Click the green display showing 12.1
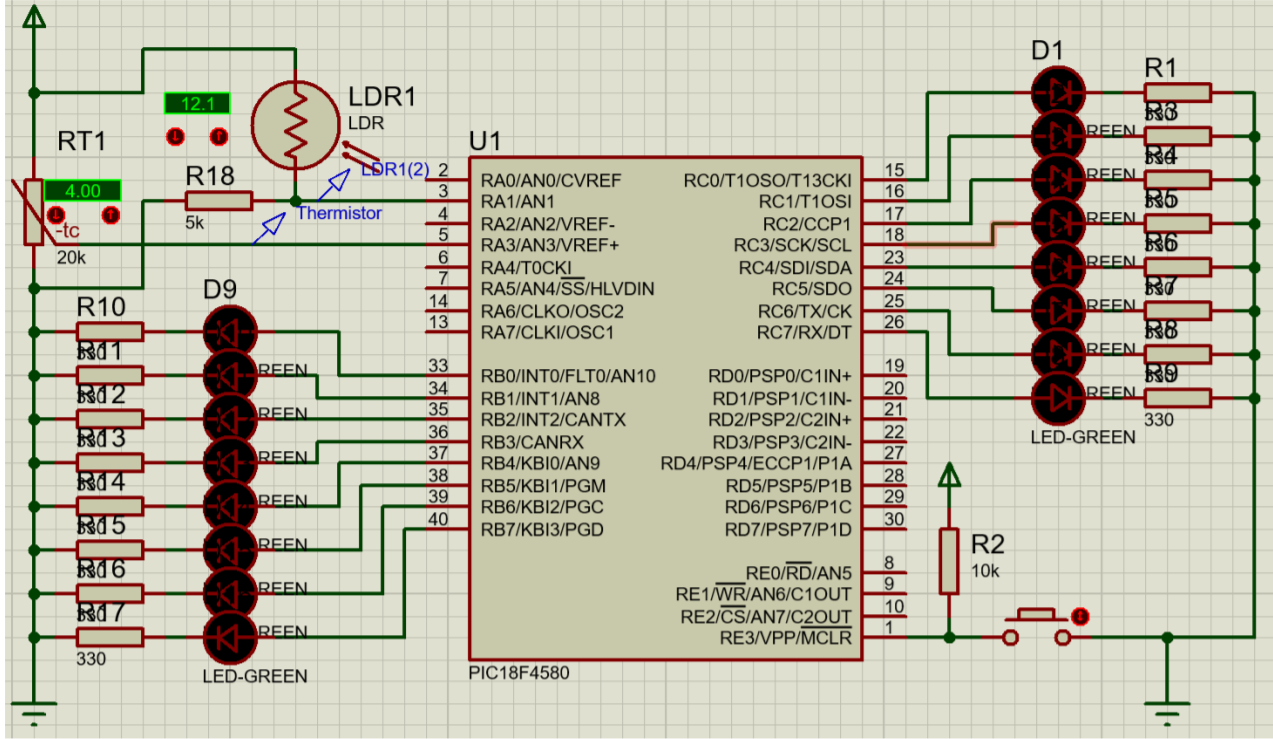Image resolution: width=1273 pixels, height=739 pixels. pos(197,103)
